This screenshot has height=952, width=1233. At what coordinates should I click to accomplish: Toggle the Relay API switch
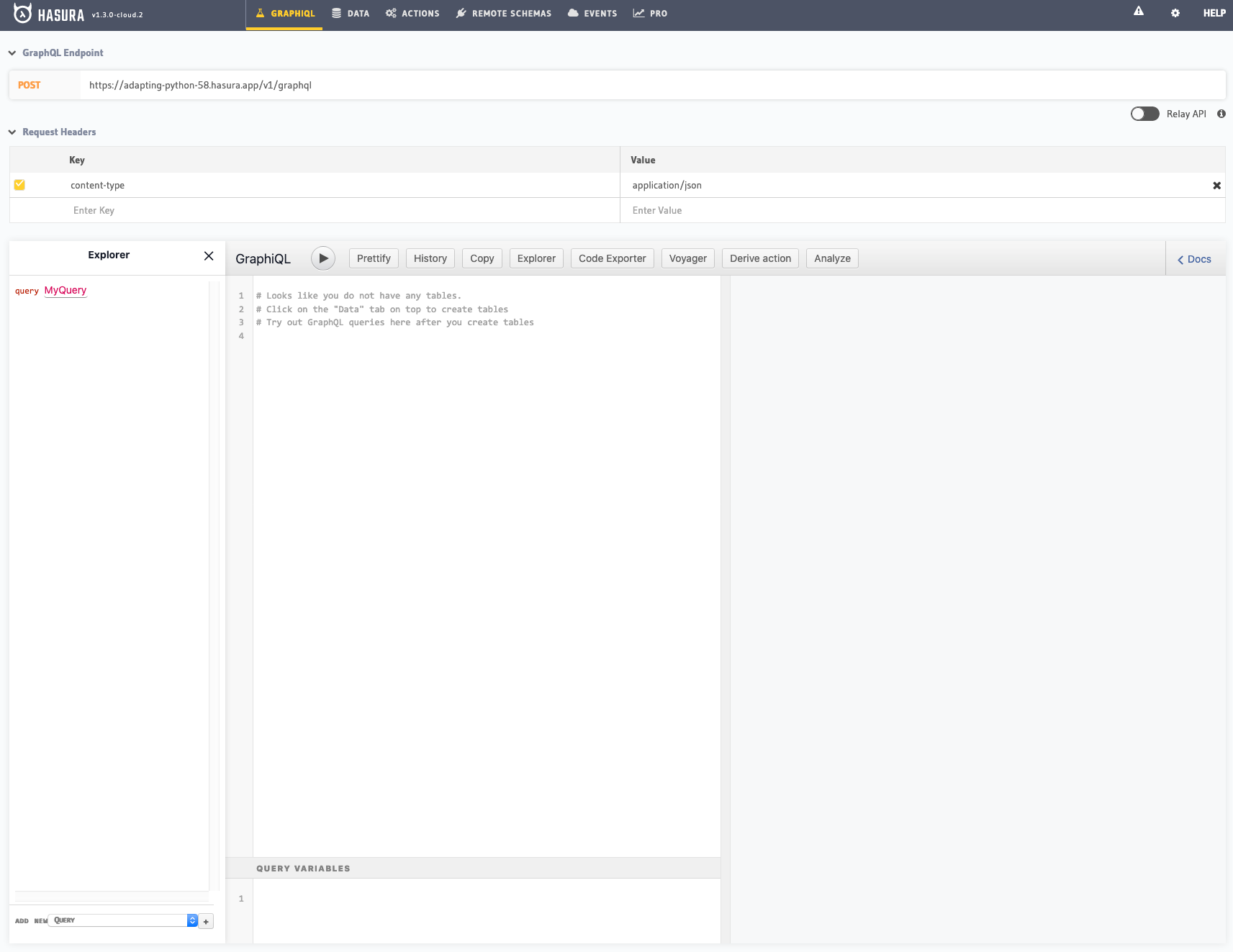pyautogui.click(x=1144, y=114)
